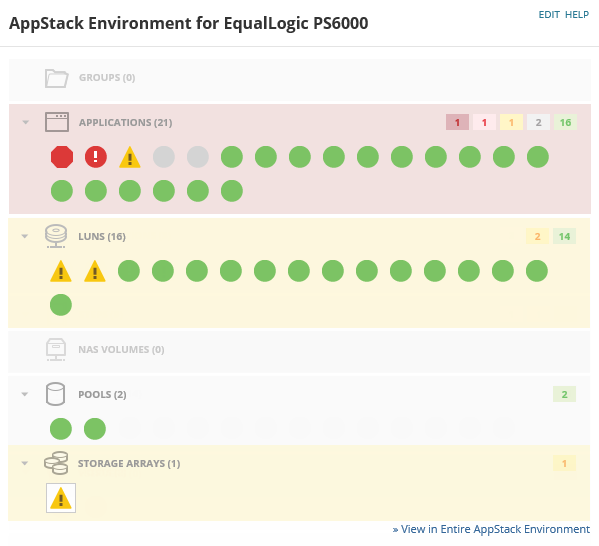Filter Applications by light red critical 1 badge

[484, 122]
